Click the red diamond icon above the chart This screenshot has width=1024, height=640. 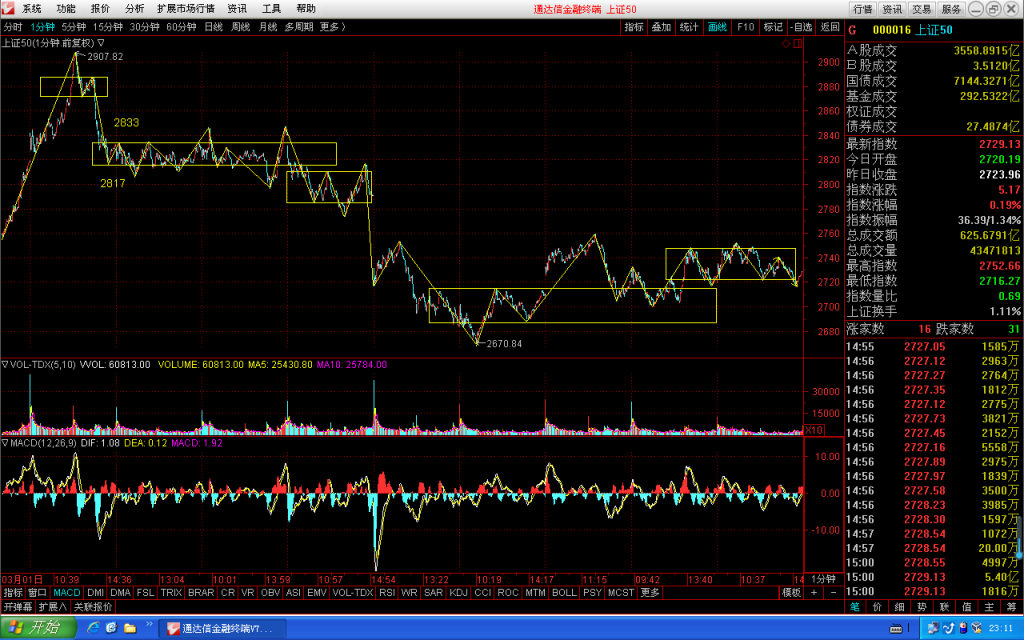click(x=786, y=43)
